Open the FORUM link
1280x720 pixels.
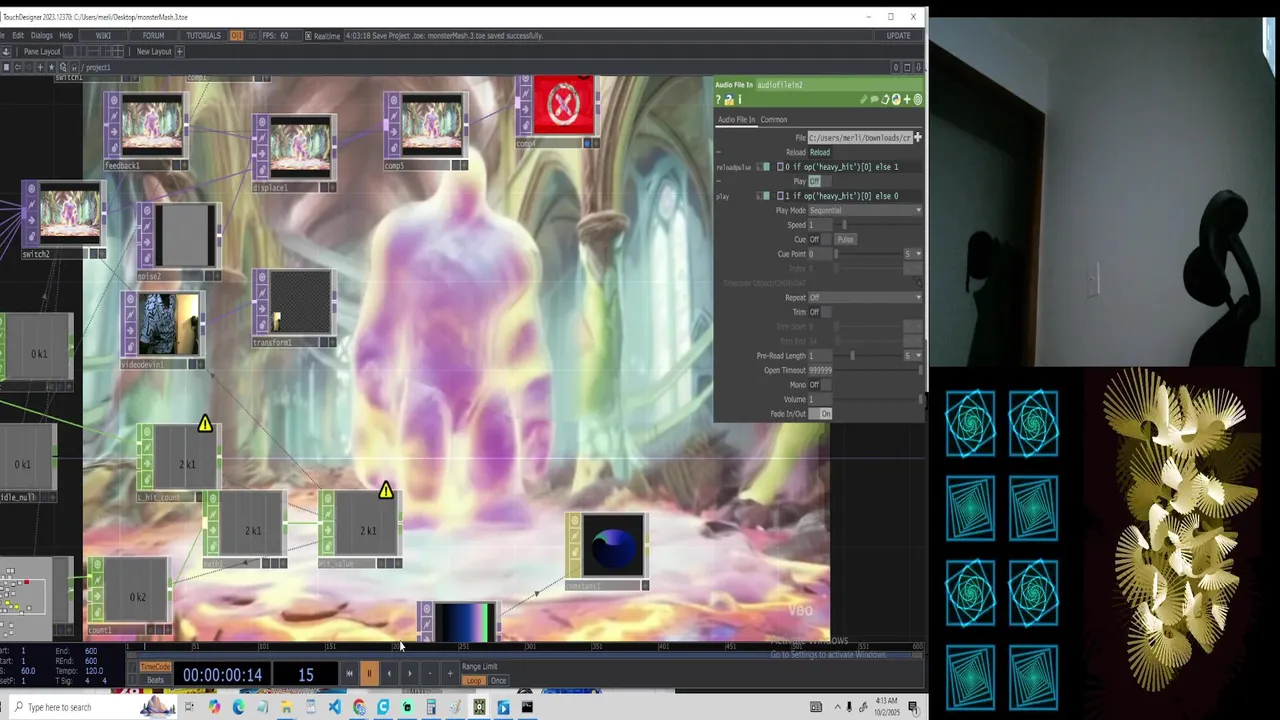pyautogui.click(x=153, y=36)
